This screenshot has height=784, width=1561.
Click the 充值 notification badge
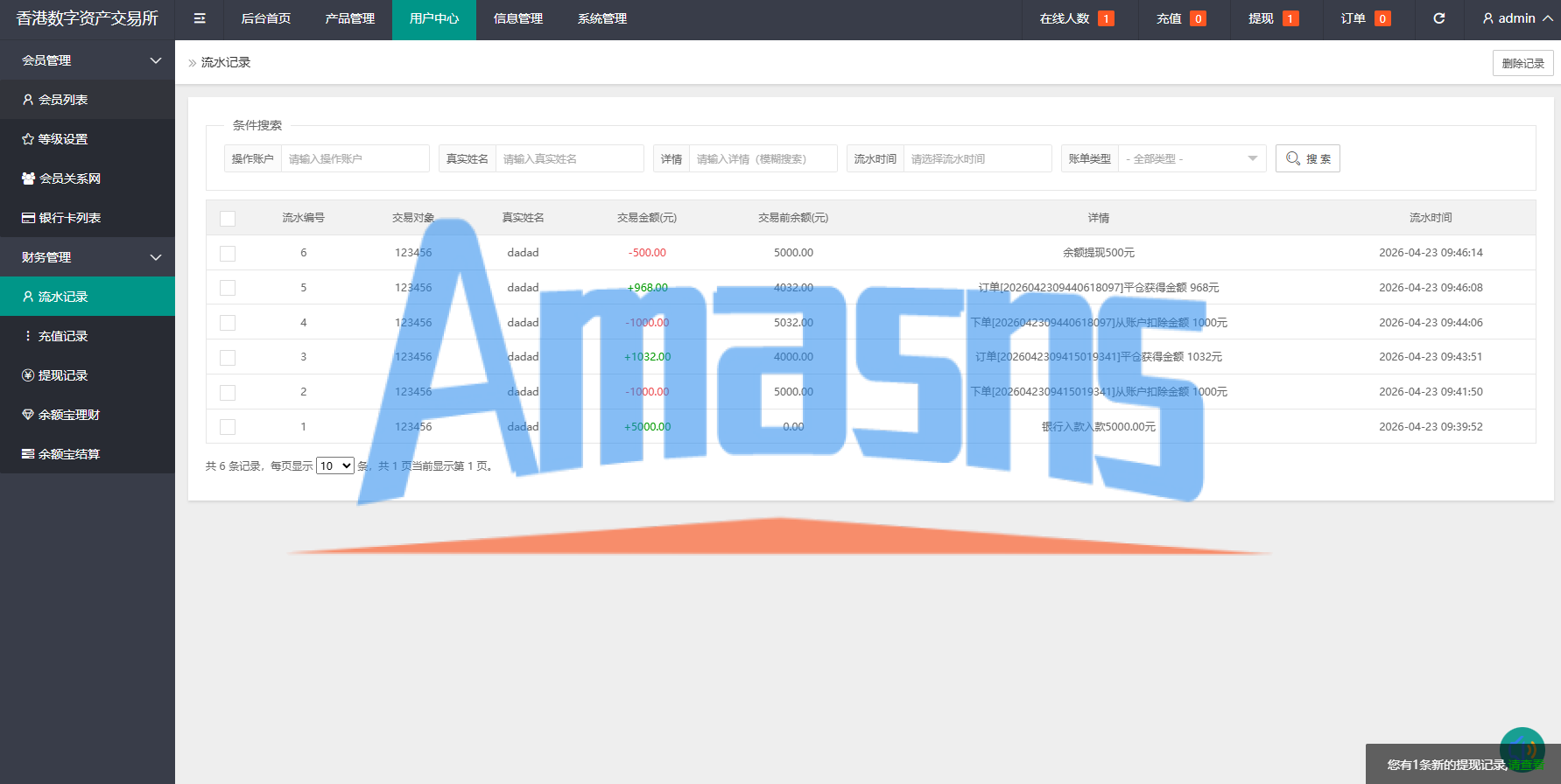1198,18
